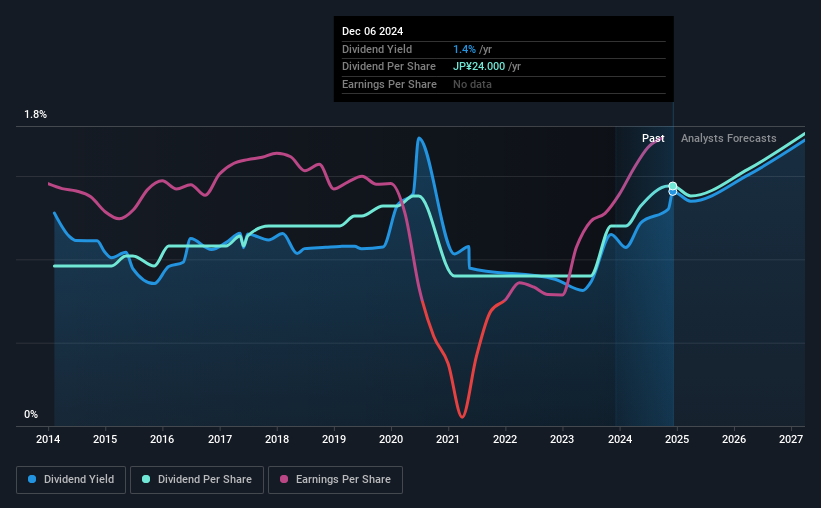The image size is (821, 508).
Task: Click the pink Earnings Per Share legend dot
Action: (284, 479)
